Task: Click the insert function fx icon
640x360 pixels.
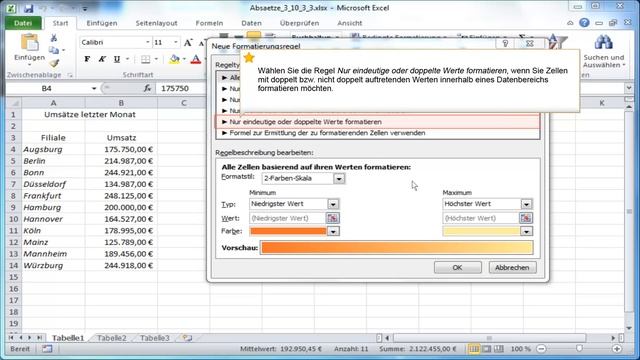Action: pos(147,88)
